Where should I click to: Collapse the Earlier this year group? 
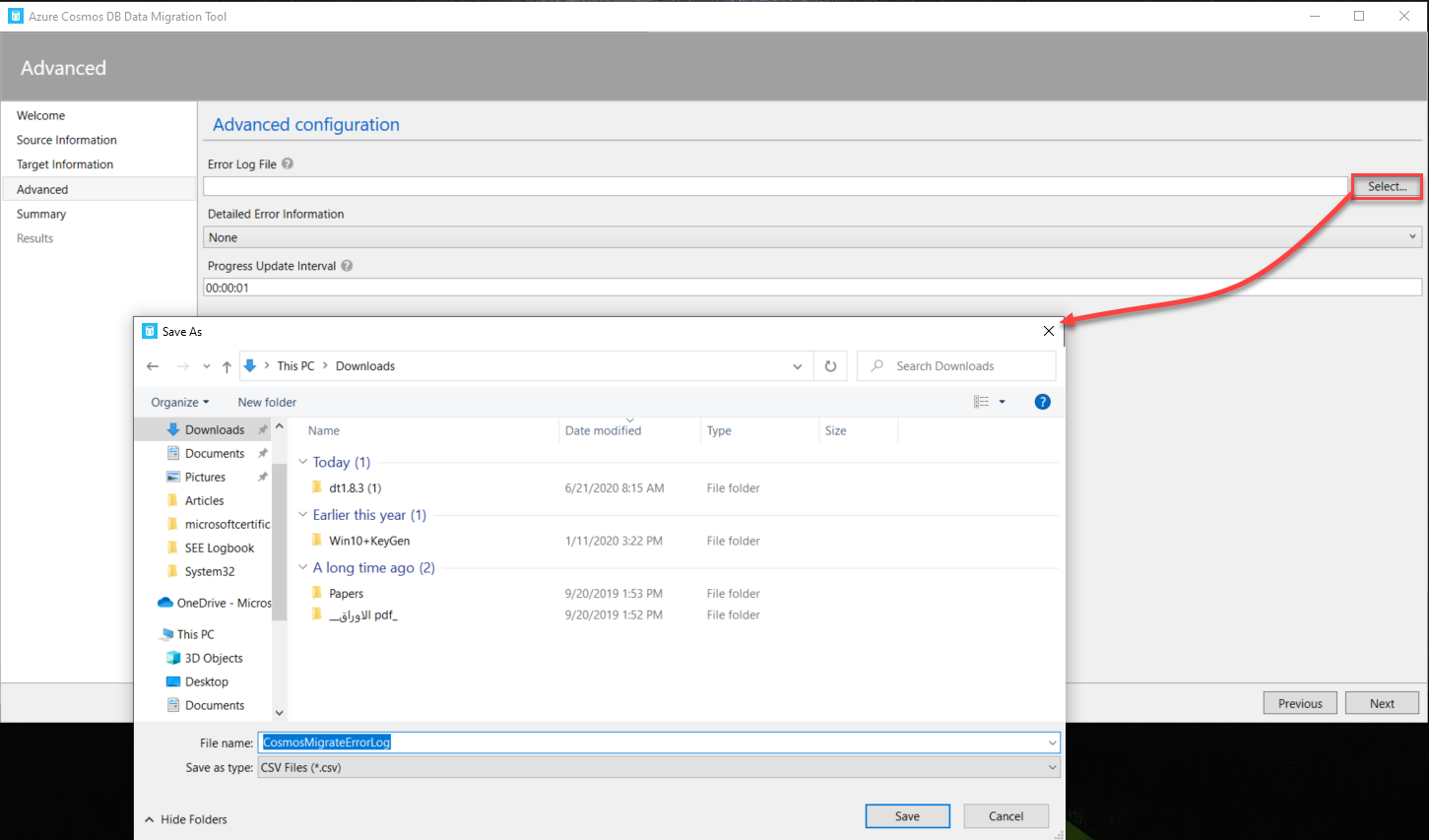303,515
